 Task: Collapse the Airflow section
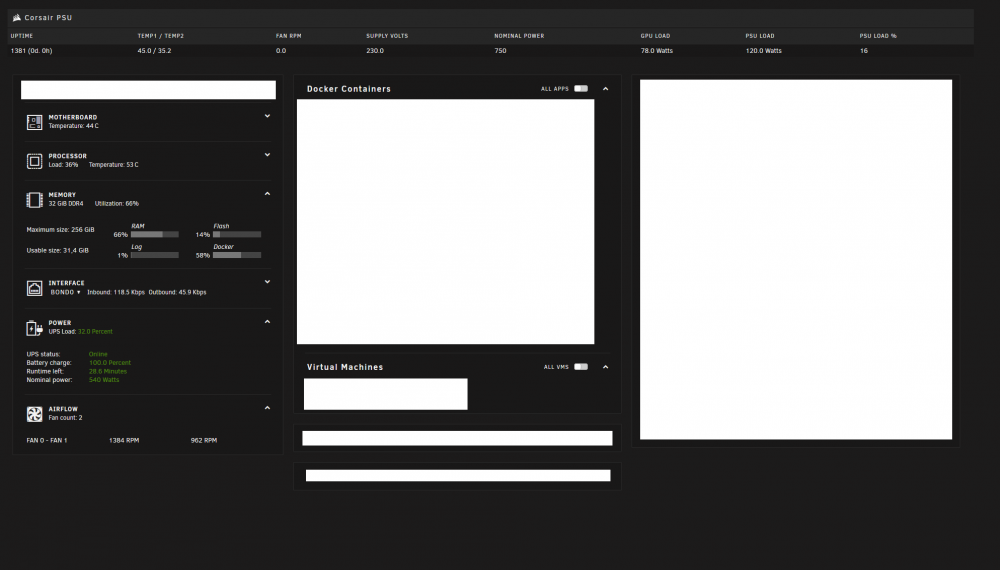click(267, 408)
